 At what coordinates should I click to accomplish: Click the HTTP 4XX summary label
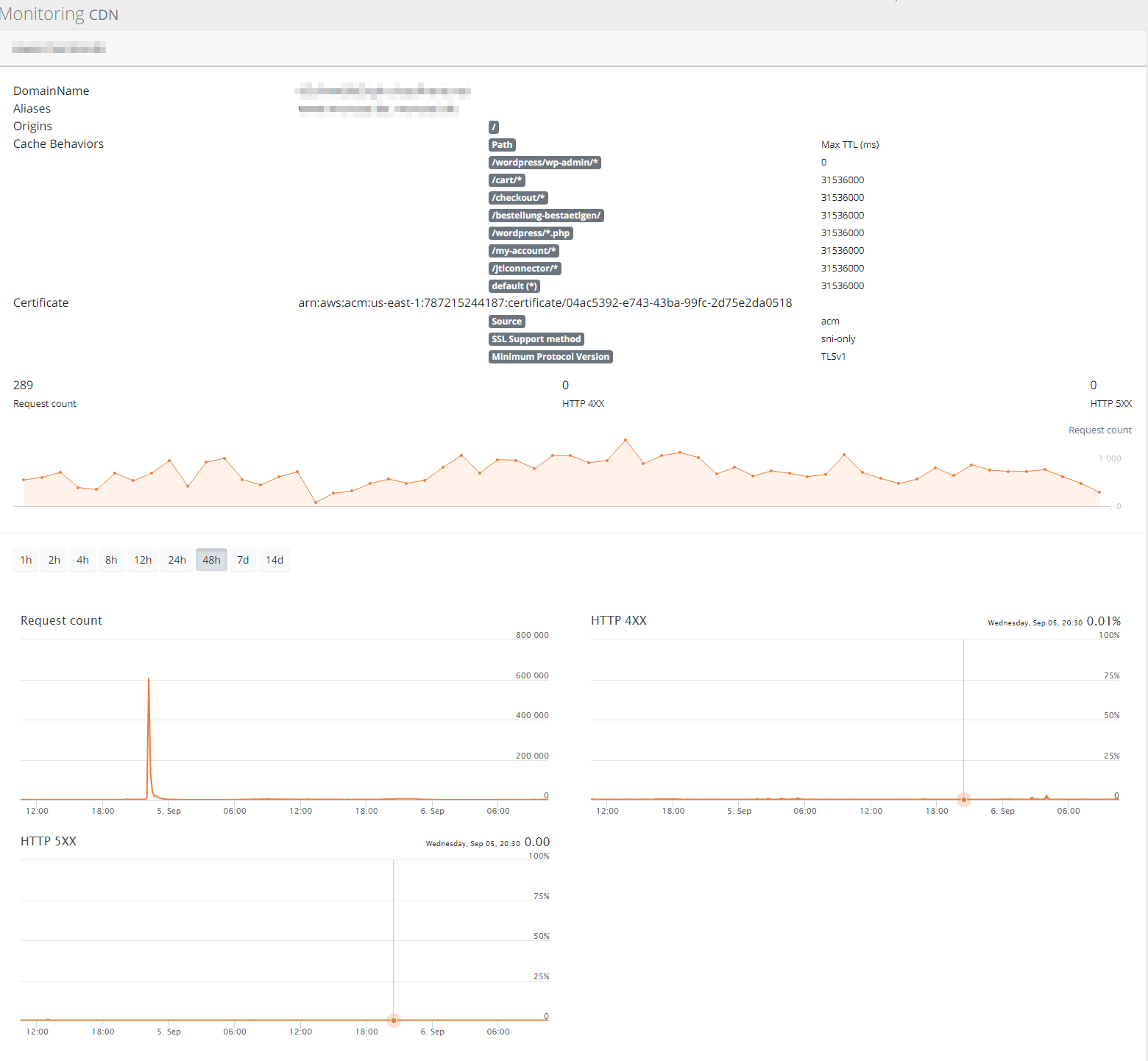[x=583, y=404]
